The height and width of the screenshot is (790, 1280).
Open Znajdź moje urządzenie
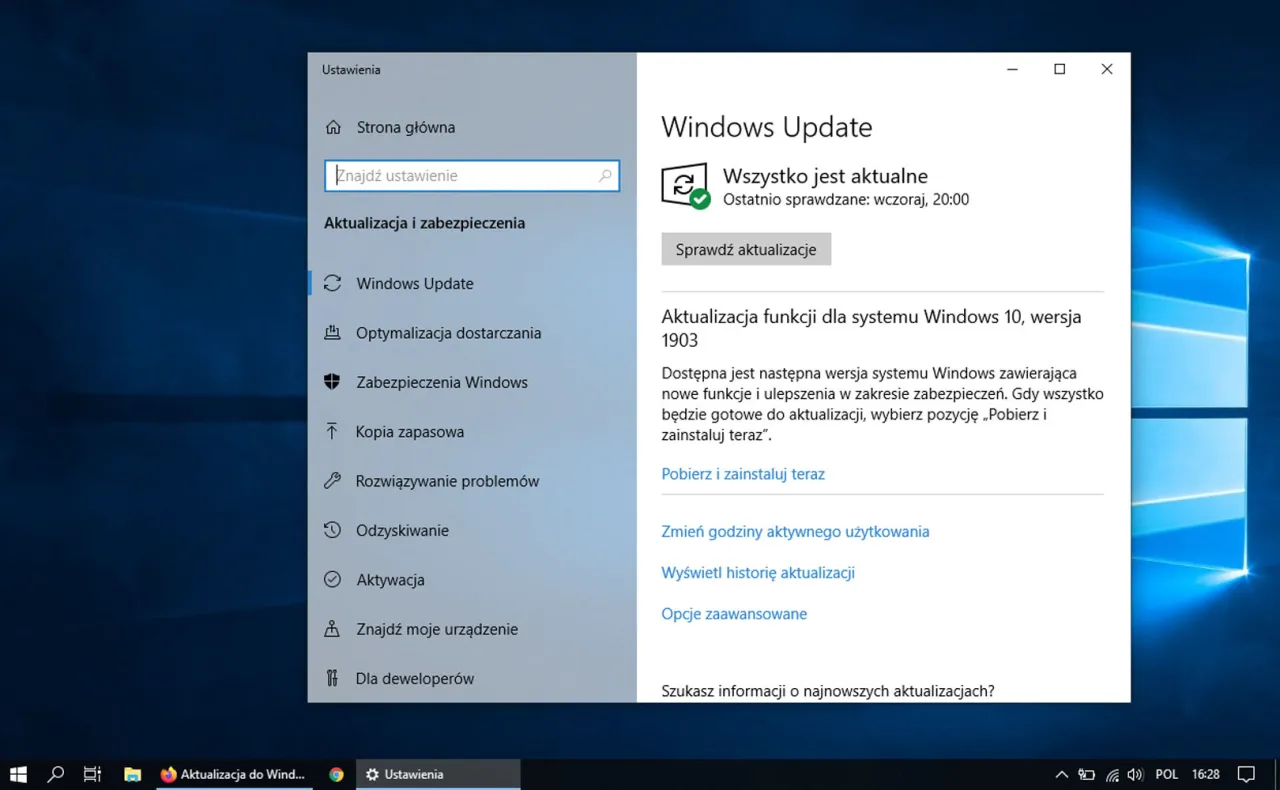pos(437,629)
